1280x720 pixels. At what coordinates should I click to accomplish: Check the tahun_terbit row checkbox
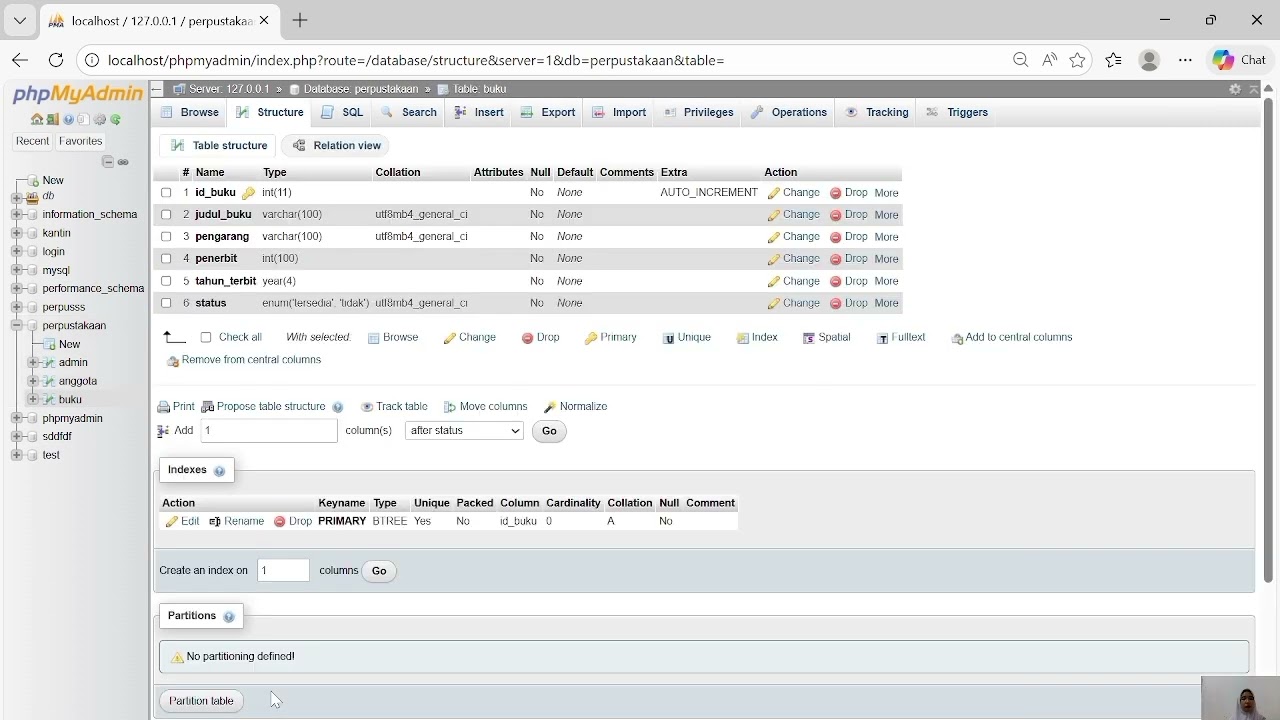[x=166, y=281]
